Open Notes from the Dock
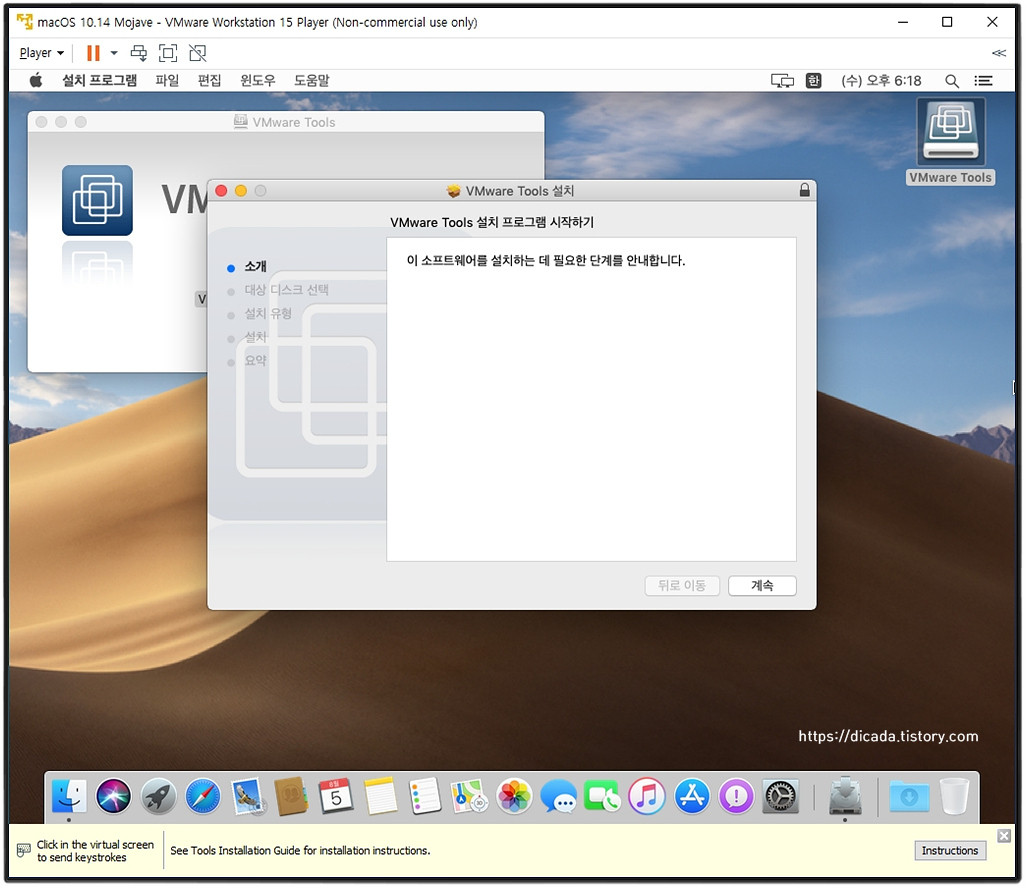1026x887 pixels. 381,796
